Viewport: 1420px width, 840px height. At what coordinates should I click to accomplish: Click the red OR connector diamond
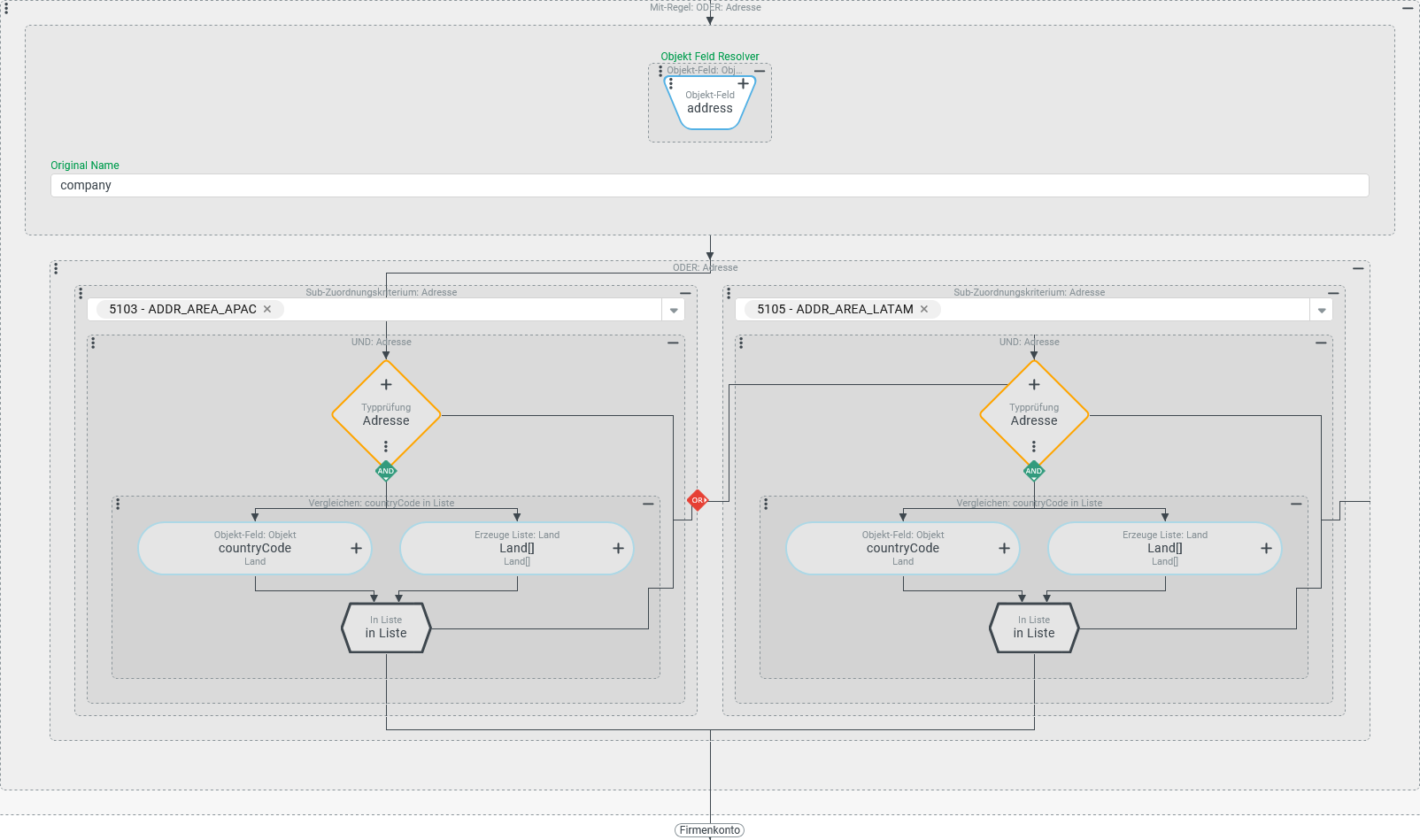coord(698,500)
